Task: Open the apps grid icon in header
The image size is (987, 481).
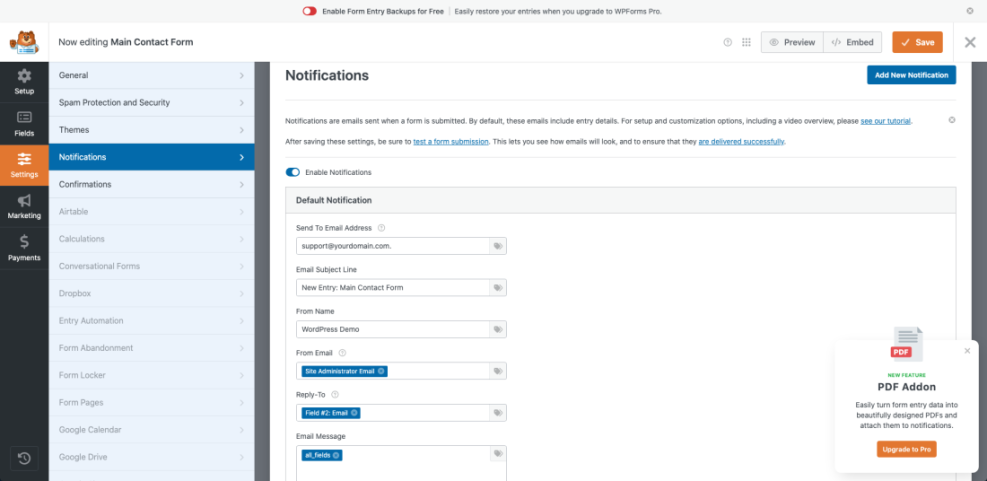Action: (747, 42)
